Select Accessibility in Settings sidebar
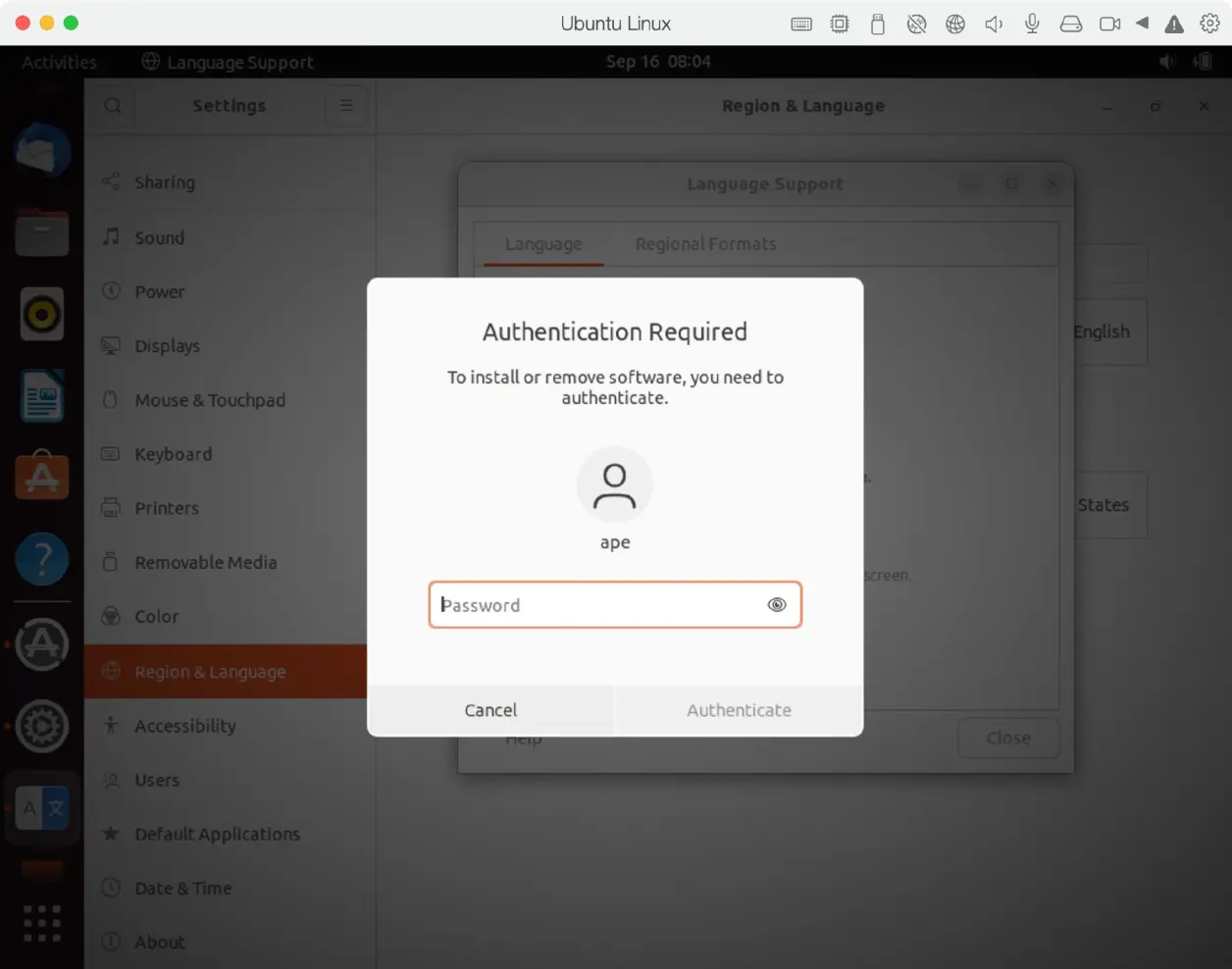 230,726
